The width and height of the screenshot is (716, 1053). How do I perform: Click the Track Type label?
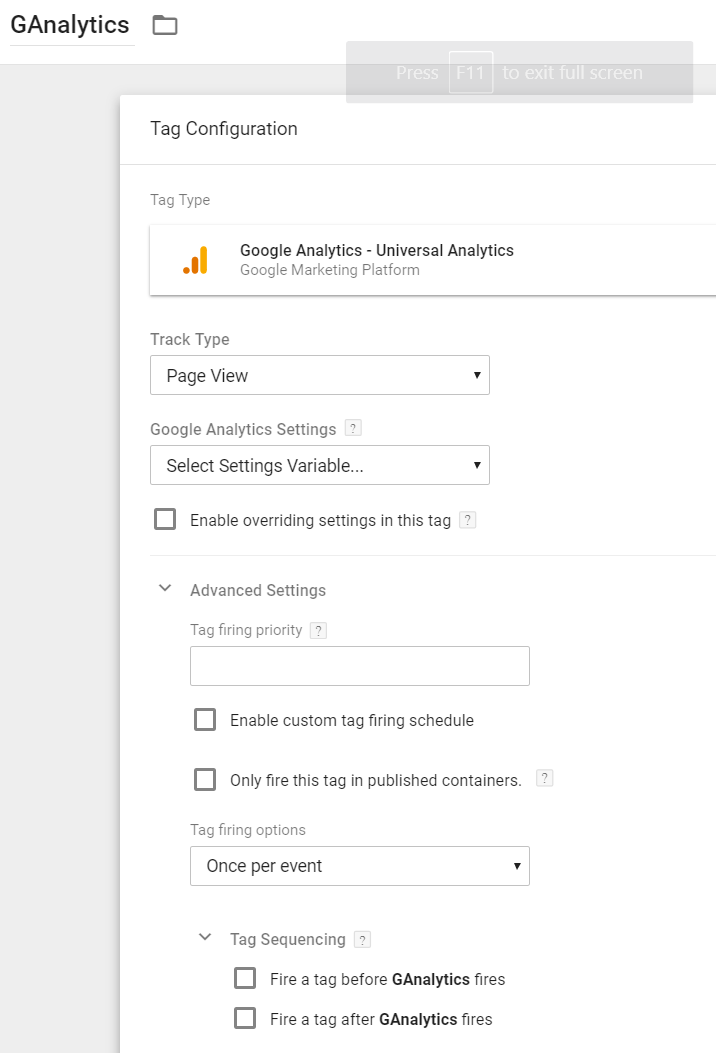point(190,340)
